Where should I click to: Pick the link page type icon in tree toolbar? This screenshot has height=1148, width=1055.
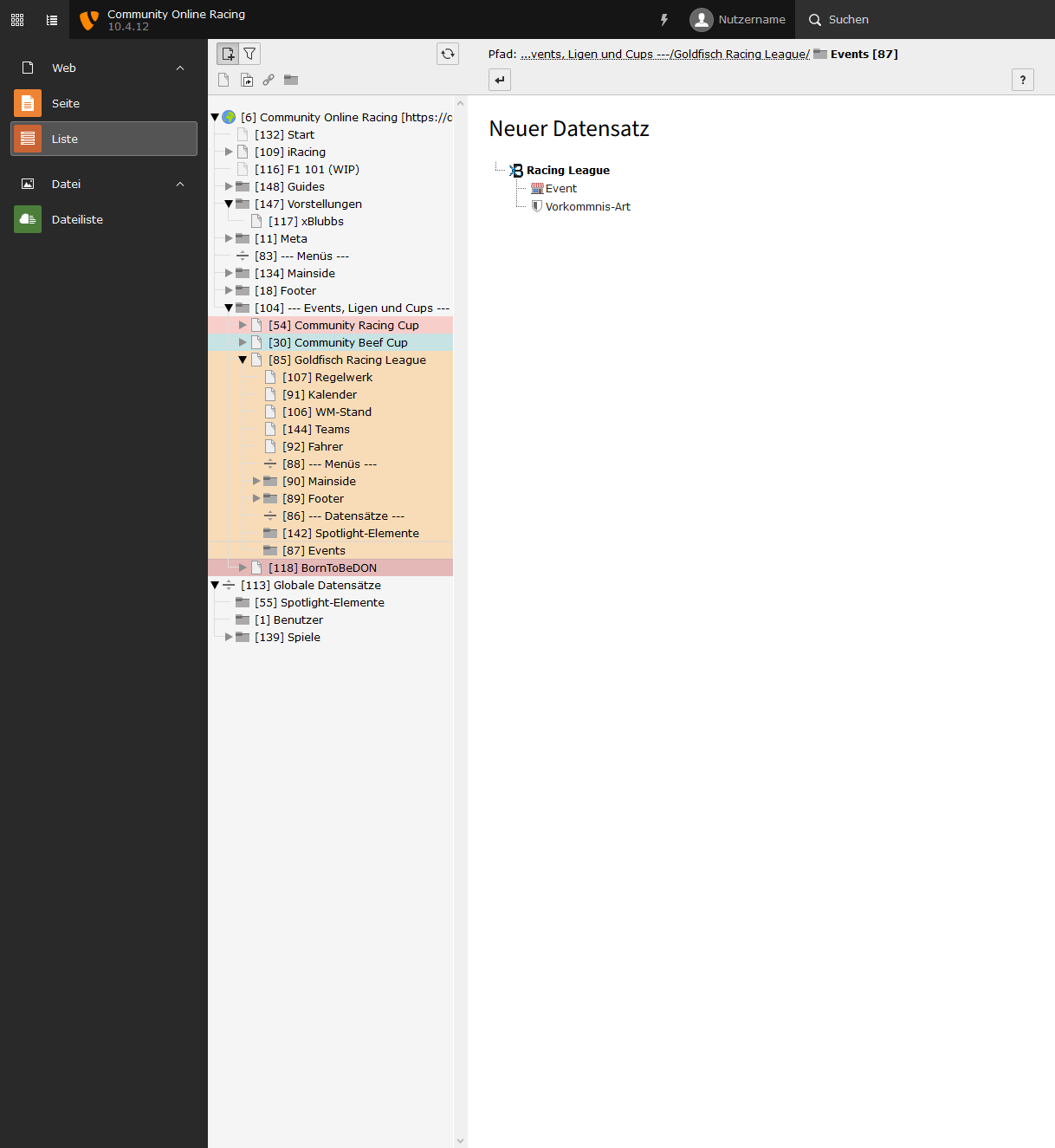(x=269, y=80)
